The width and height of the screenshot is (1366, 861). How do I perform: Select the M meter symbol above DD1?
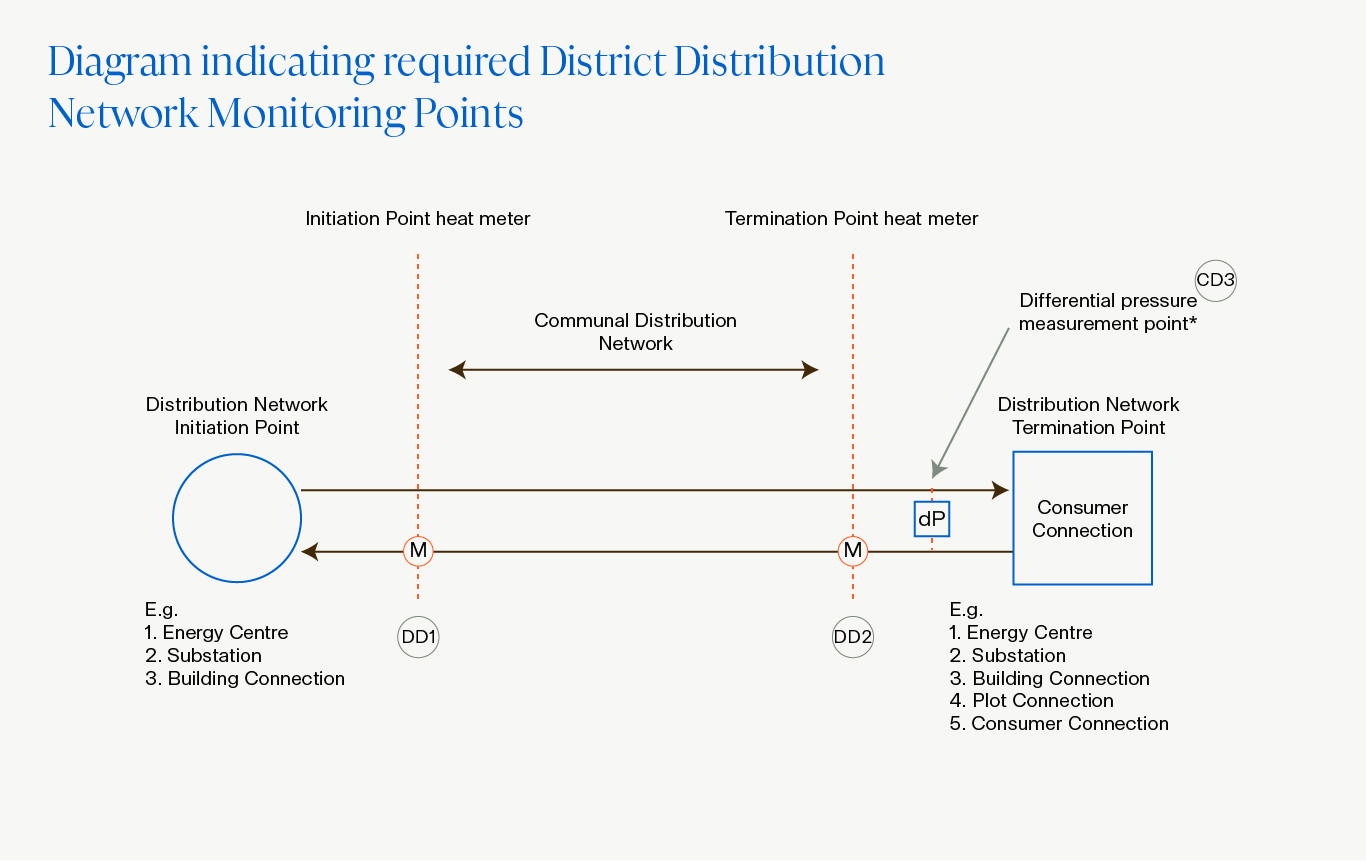click(x=418, y=550)
